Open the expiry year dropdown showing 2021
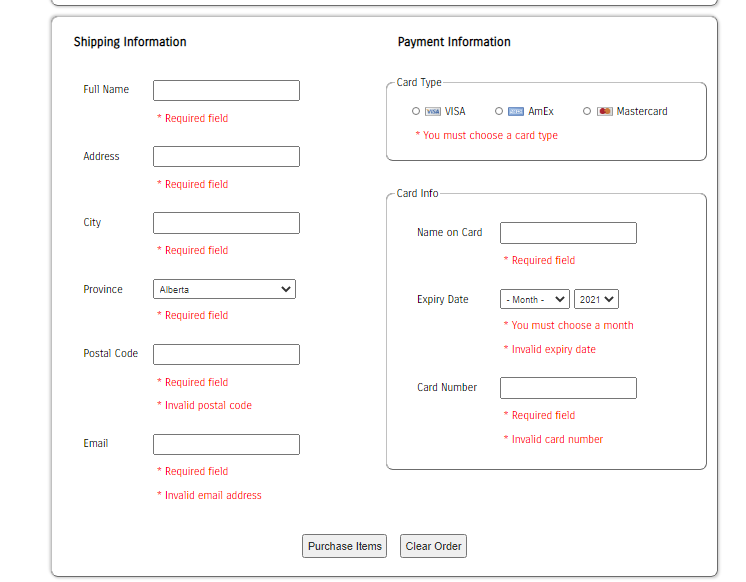This screenshot has width=746, height=582. click(x=596, y=299)
